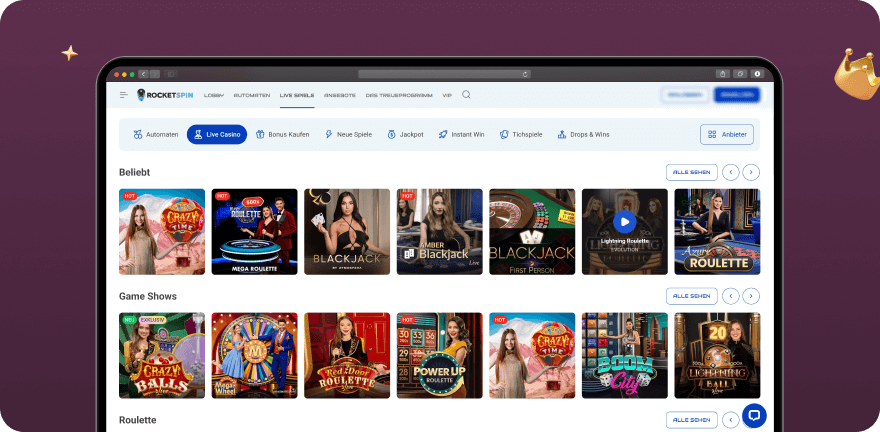Open the Drops & Wins category
880x432 pixels.
[x=583, y=134]
